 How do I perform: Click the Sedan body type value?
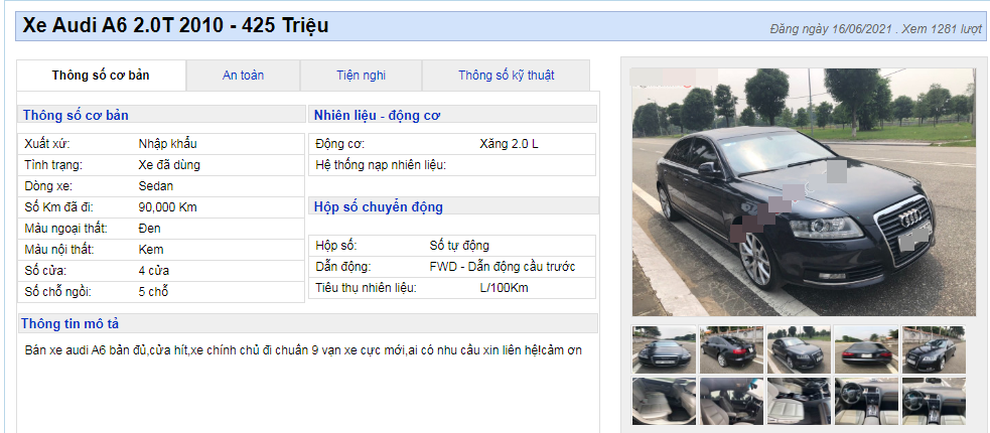coord(156,186)
